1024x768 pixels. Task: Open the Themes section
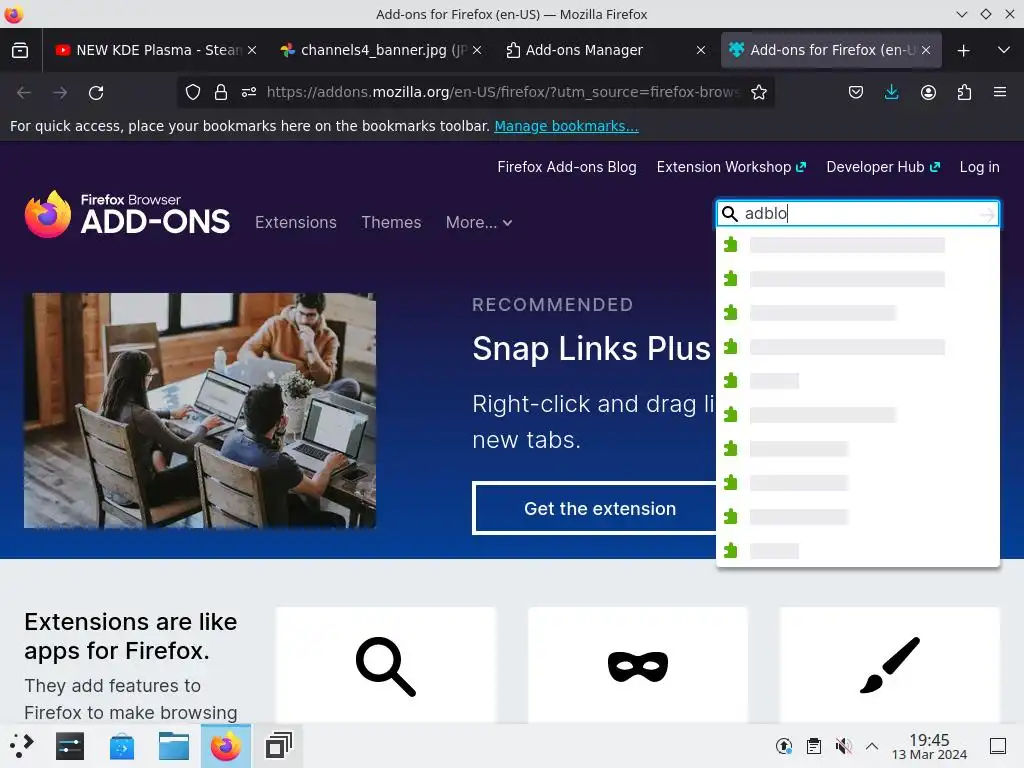point(391,223)
